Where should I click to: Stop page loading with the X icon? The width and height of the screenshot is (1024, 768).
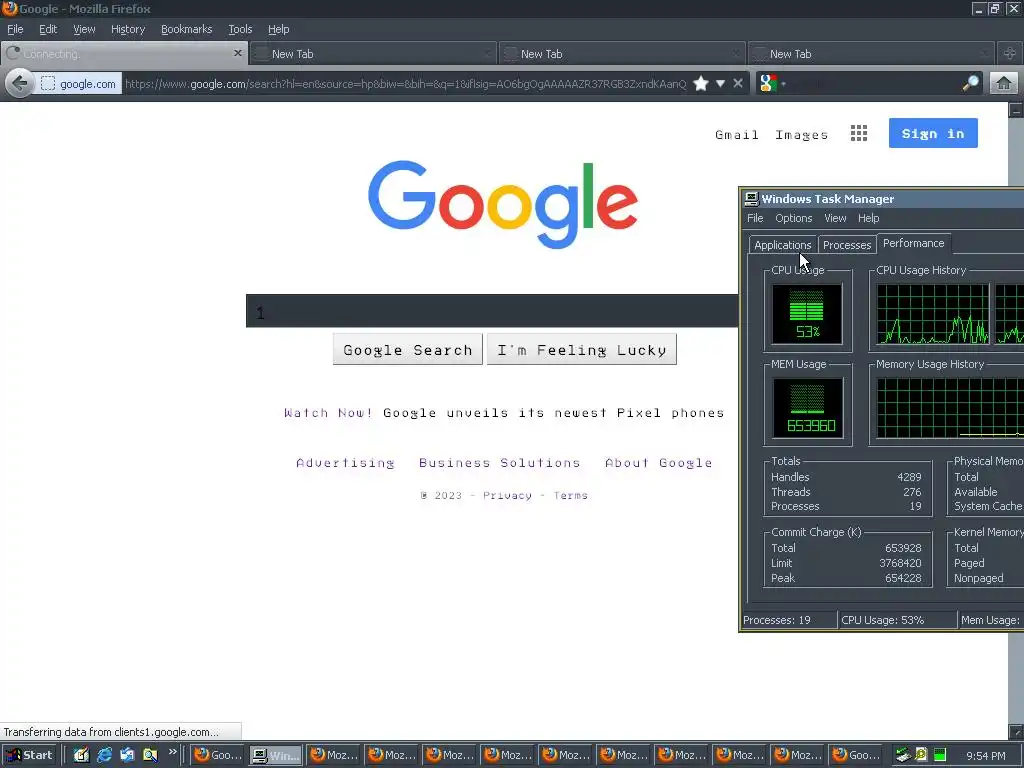(x=738, y=84)
